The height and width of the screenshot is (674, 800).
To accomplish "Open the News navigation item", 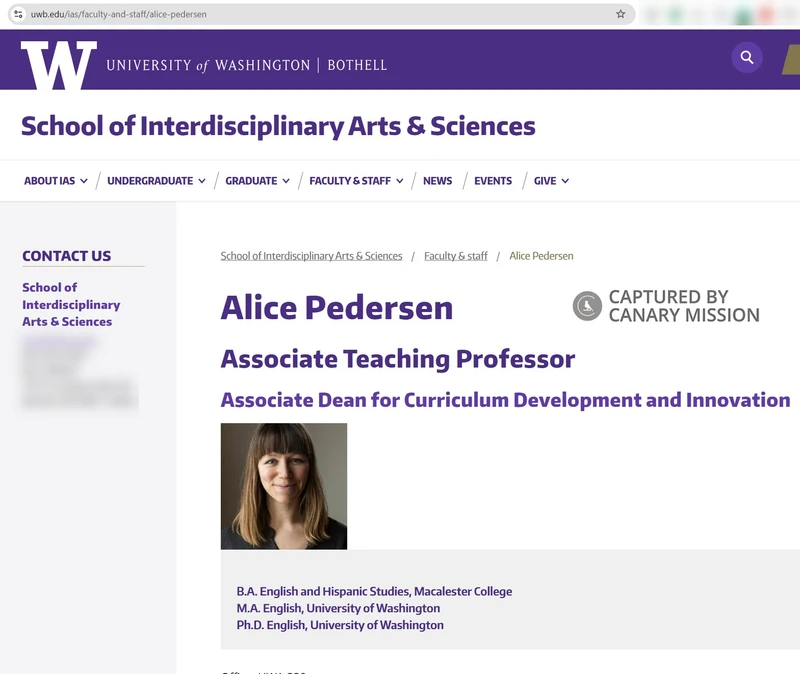I will 437,181.
